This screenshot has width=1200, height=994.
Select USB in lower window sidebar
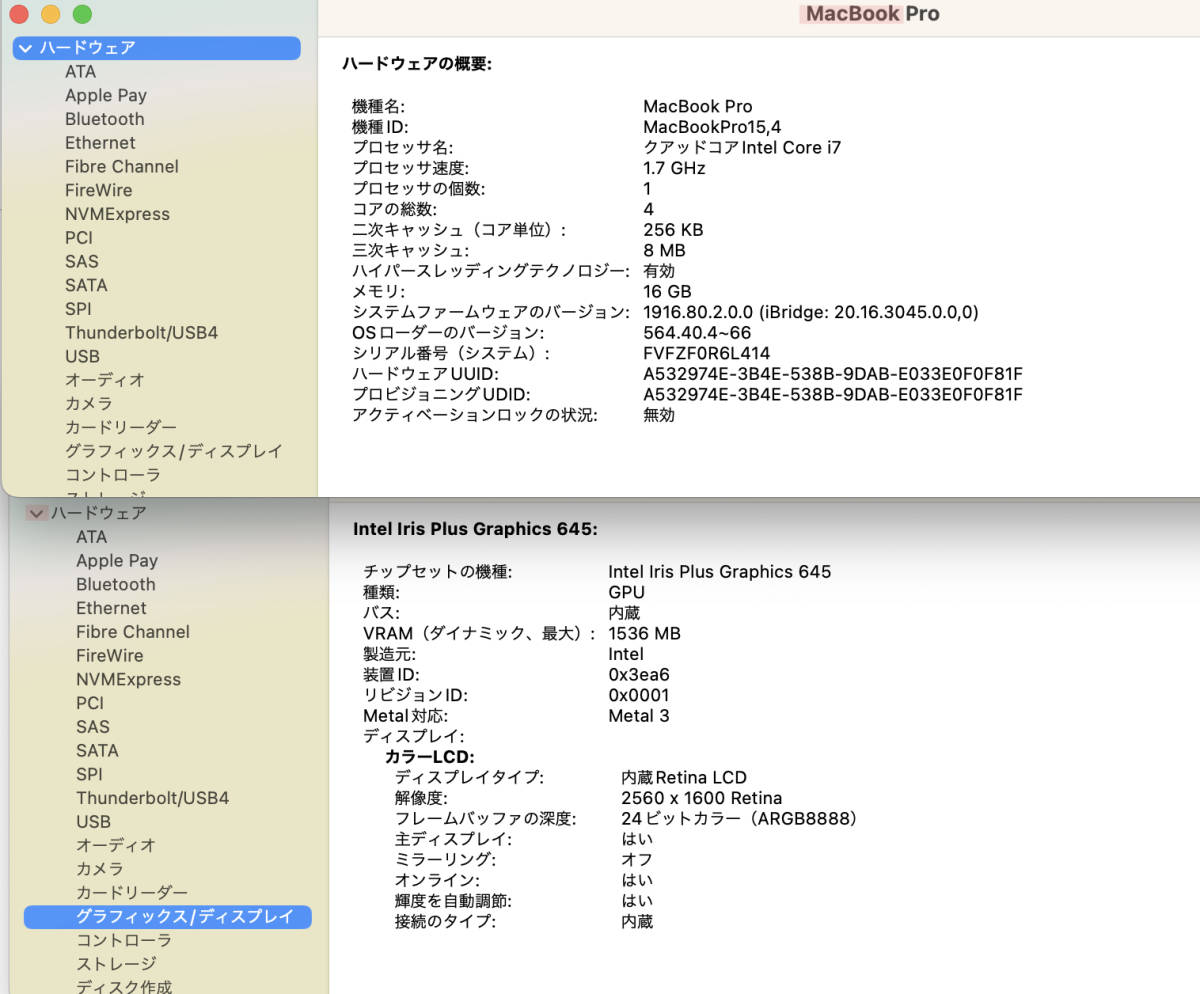tap(93, 822)
